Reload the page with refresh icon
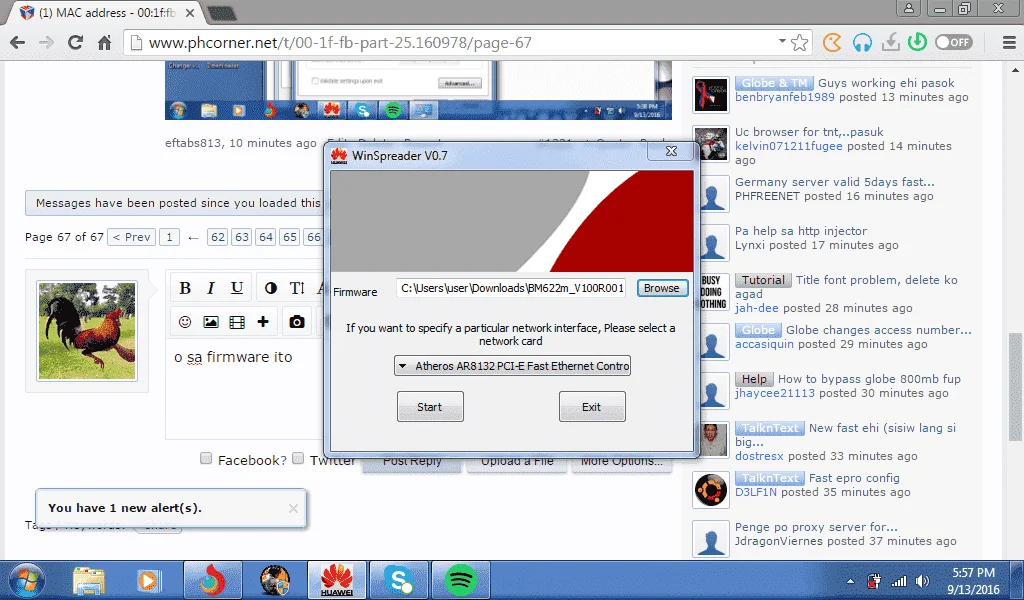The width and height of the screenshot is (1024, 600). [75, 42]
